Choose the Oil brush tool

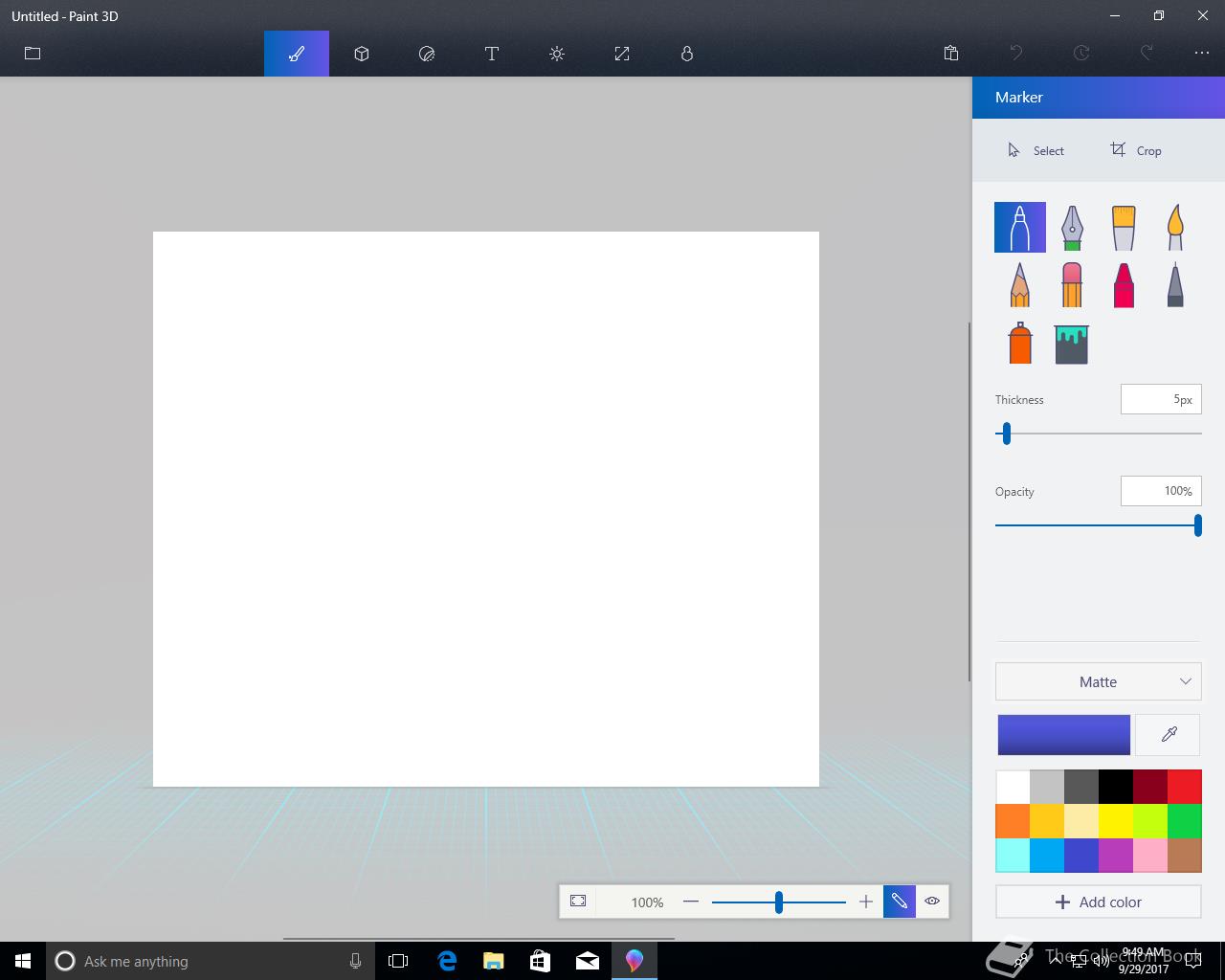pos(1124,228)
